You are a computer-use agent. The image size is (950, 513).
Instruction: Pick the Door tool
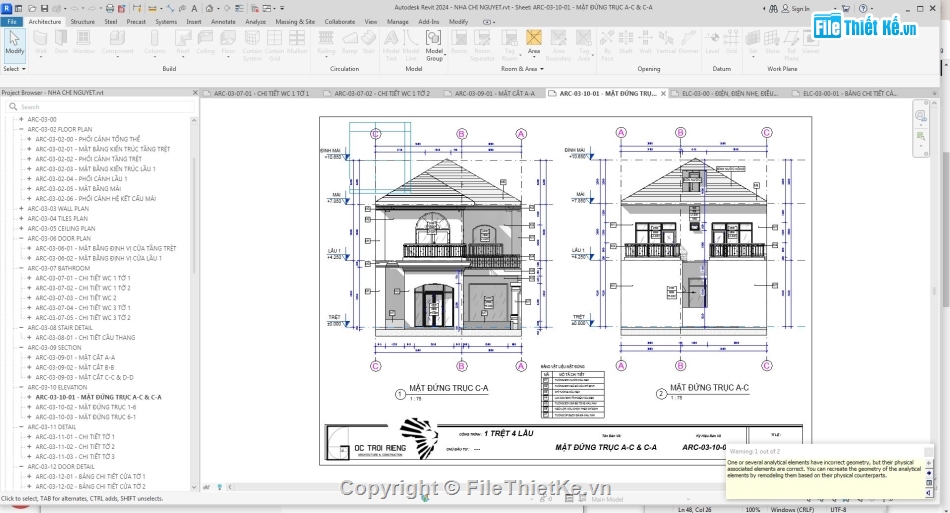61,42
